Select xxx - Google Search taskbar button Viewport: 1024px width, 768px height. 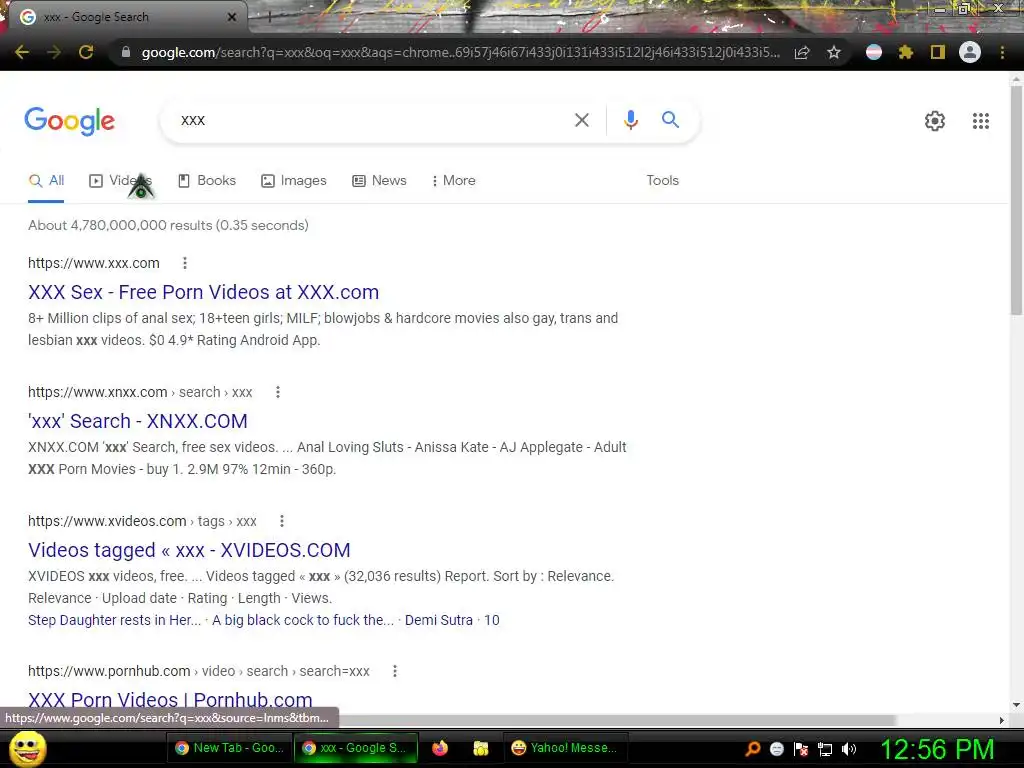355,748
